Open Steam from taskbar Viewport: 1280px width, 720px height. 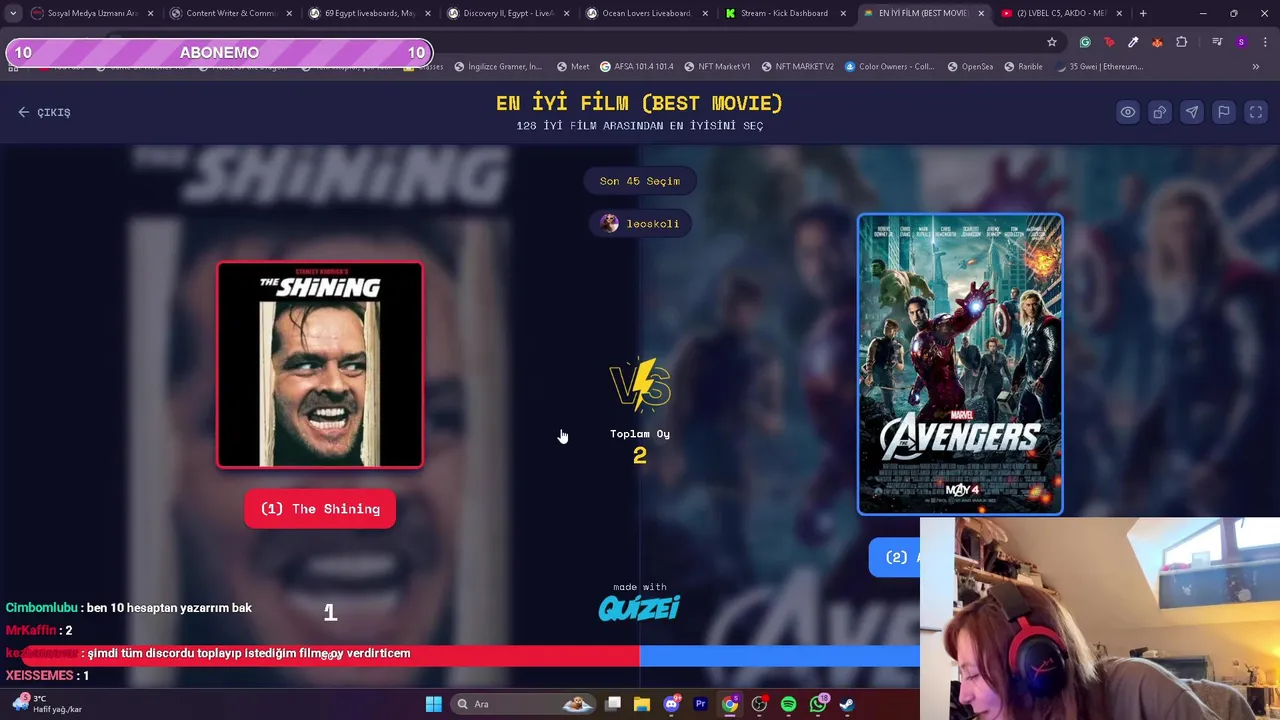847,704
